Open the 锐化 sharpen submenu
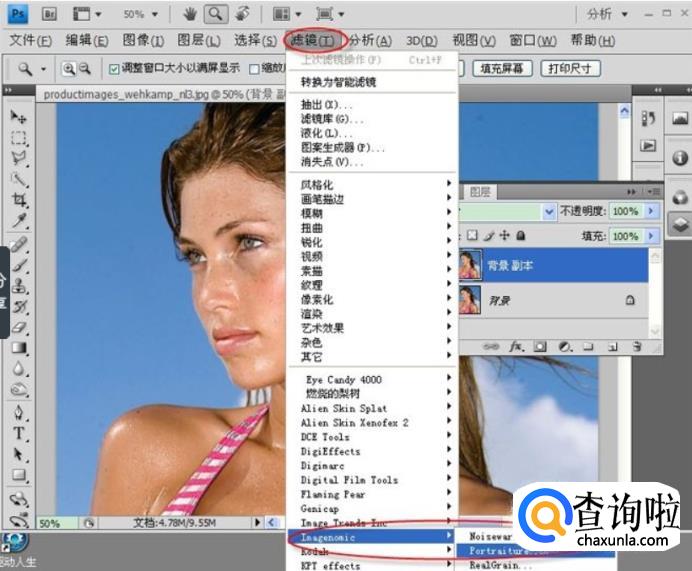 [372, 242]
